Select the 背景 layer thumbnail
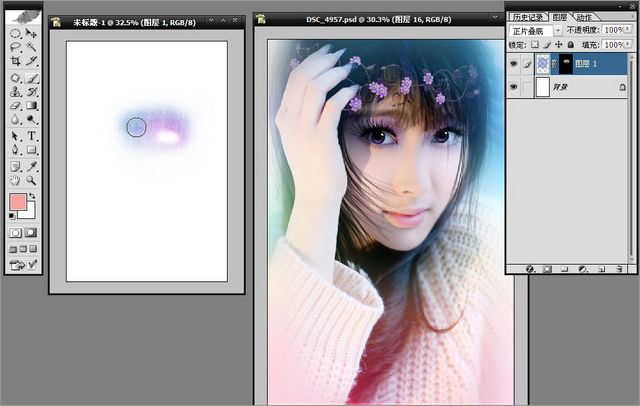The width and height of the screenshot is (640, 406). (x=542, y=87)
